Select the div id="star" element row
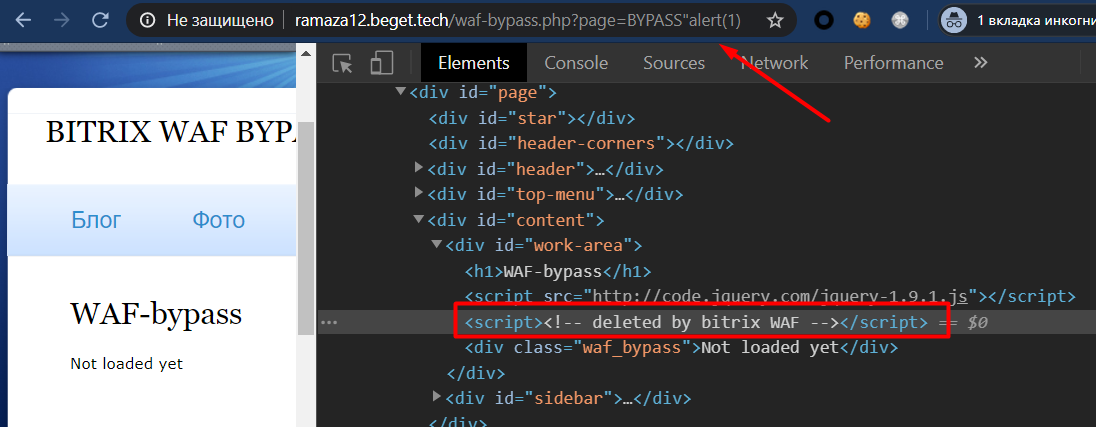 point(533,118)
